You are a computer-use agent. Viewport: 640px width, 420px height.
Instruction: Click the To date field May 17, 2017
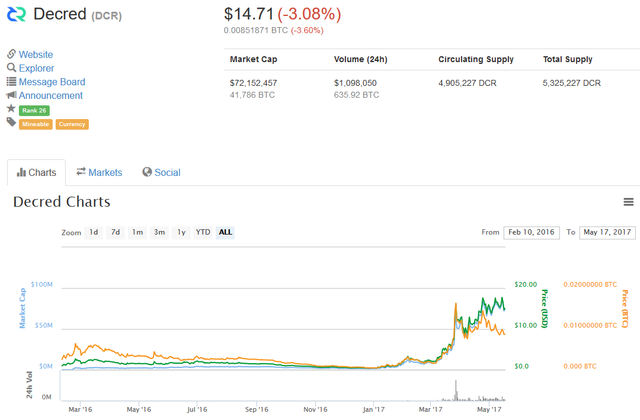click(607, 232)
